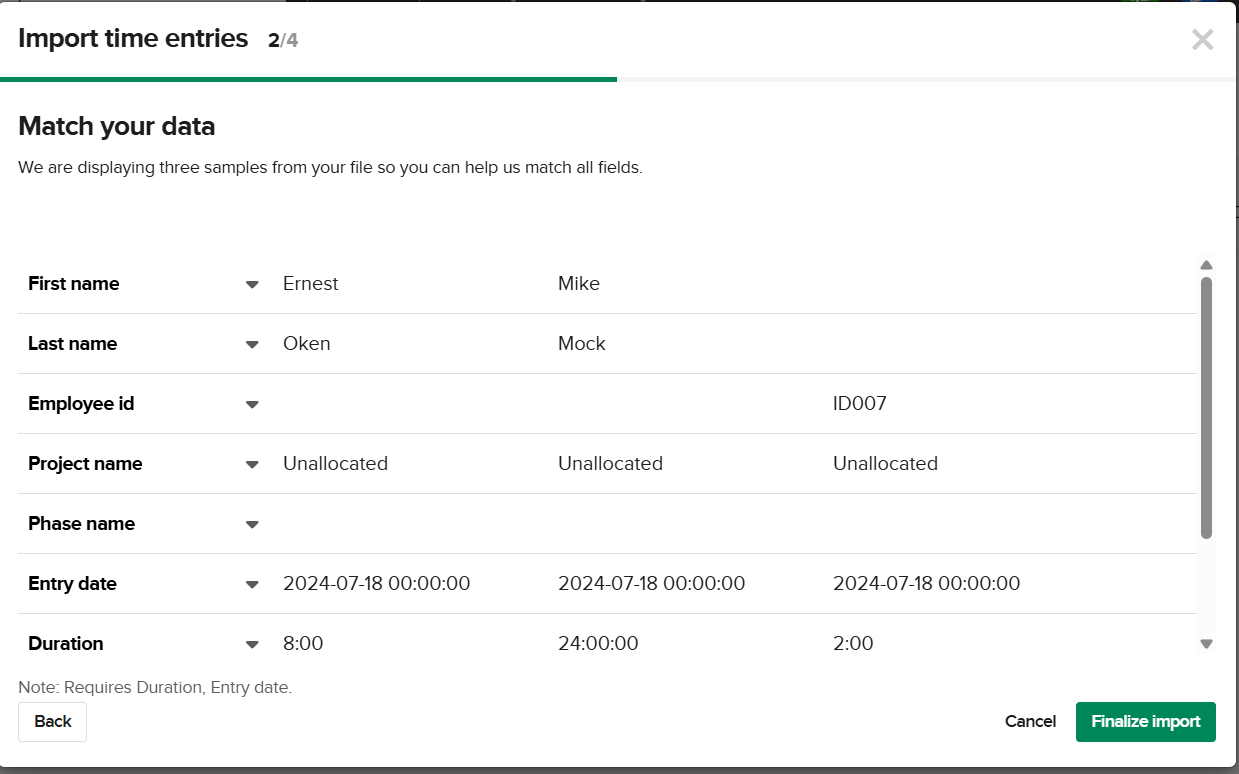Click the green progress bar
1239x774 pixels.
[308, 75]
